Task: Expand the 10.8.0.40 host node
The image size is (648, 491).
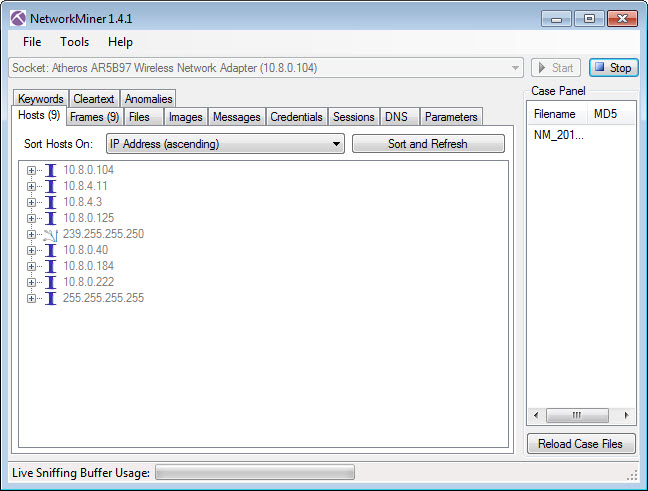Action: (31, 250)
